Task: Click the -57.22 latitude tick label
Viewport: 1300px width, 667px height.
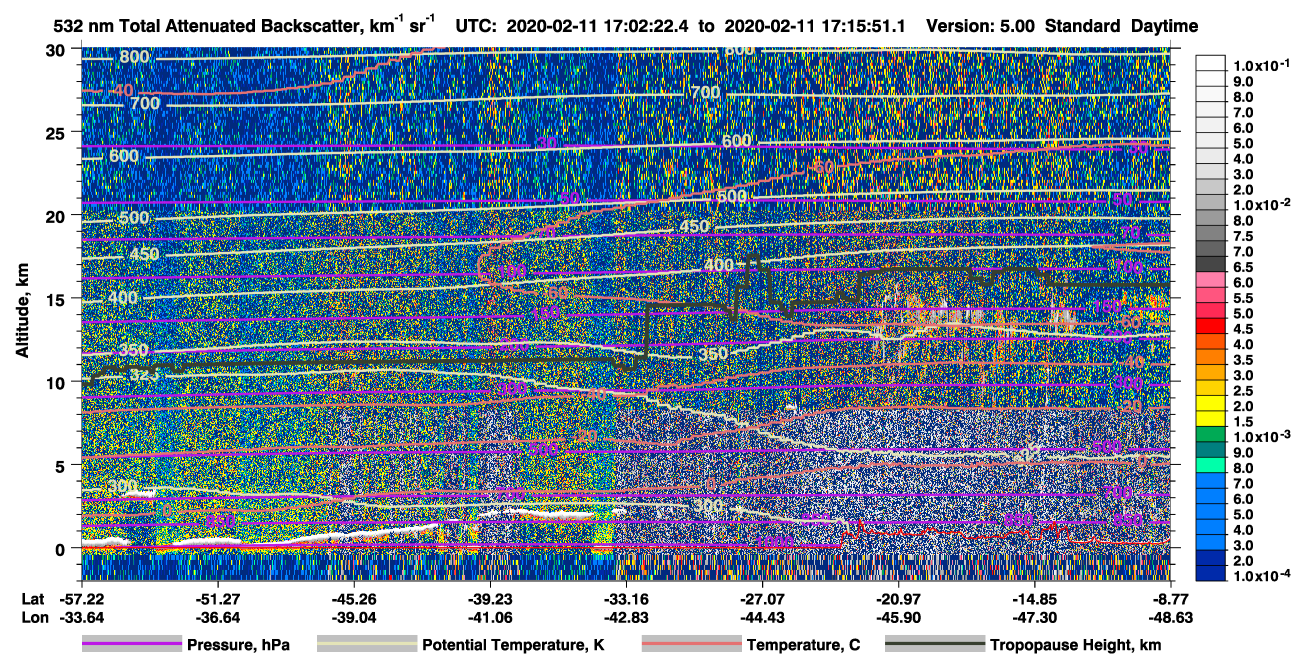Action: [x=80, y=599]
